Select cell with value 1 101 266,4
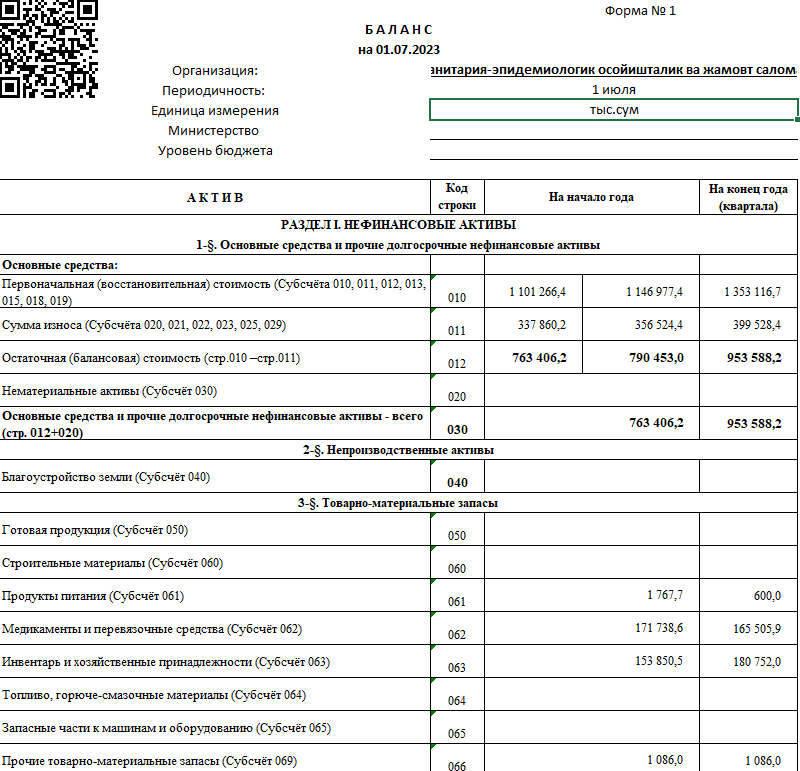Image resolution: width=800 pixels, height=771 pixels. click(533, 291)
